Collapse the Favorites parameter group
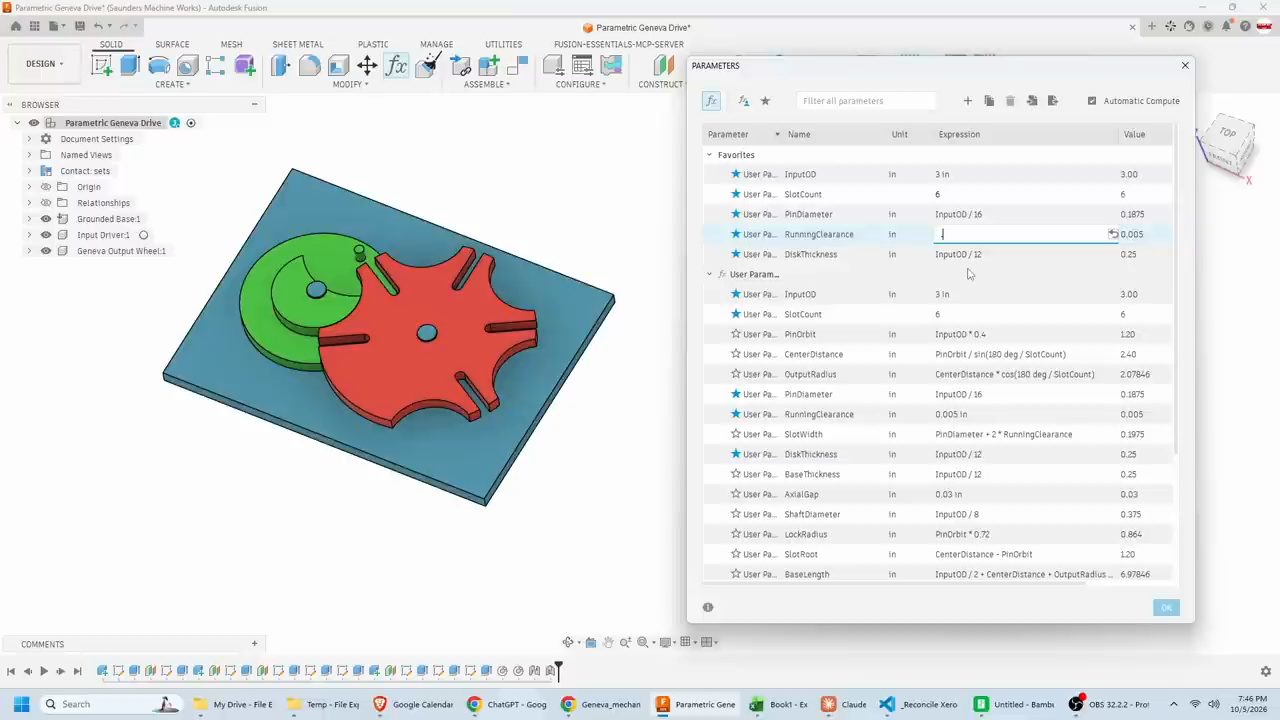 click(709, 155)
